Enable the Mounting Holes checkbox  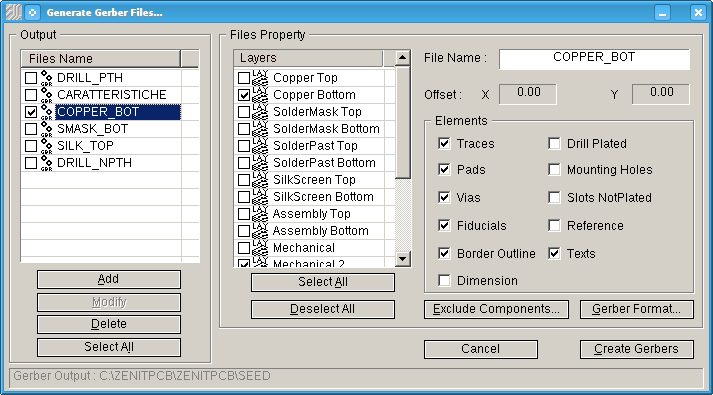click(554, 170)
